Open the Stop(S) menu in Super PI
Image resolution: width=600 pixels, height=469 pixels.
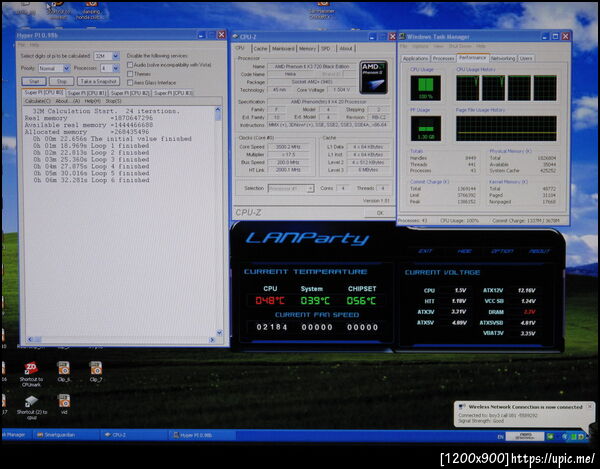[x=113, y=101]
